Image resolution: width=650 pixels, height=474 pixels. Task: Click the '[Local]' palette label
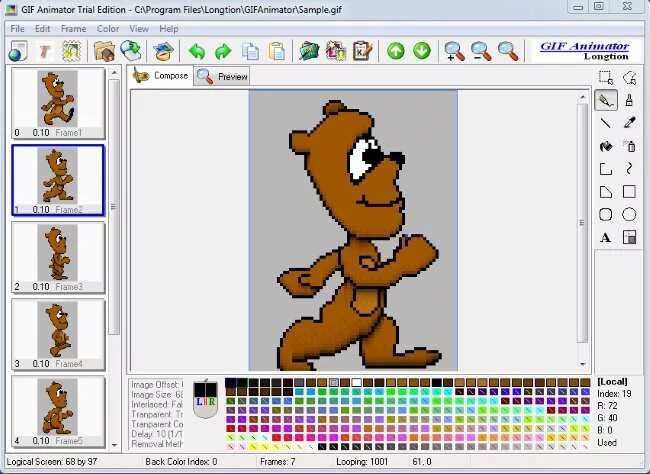pyautogui.click(x=612, y=382)
